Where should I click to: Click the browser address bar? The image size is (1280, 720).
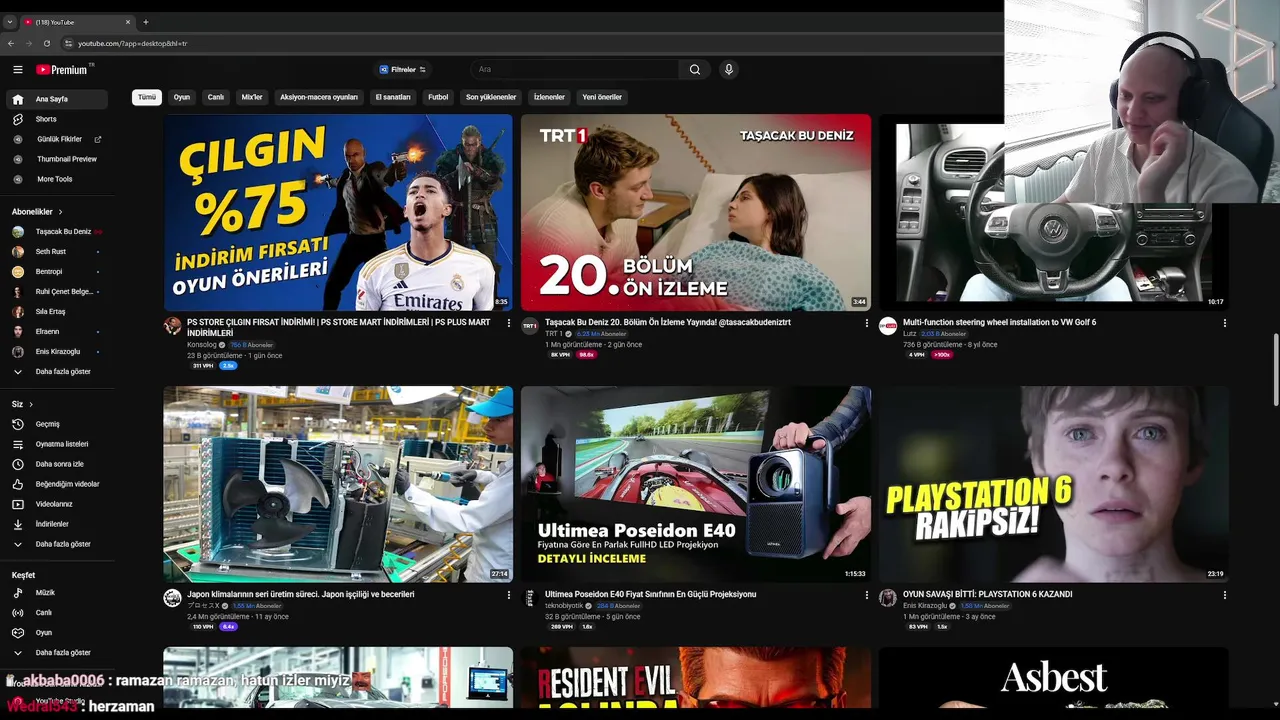(x=530, y=43)
